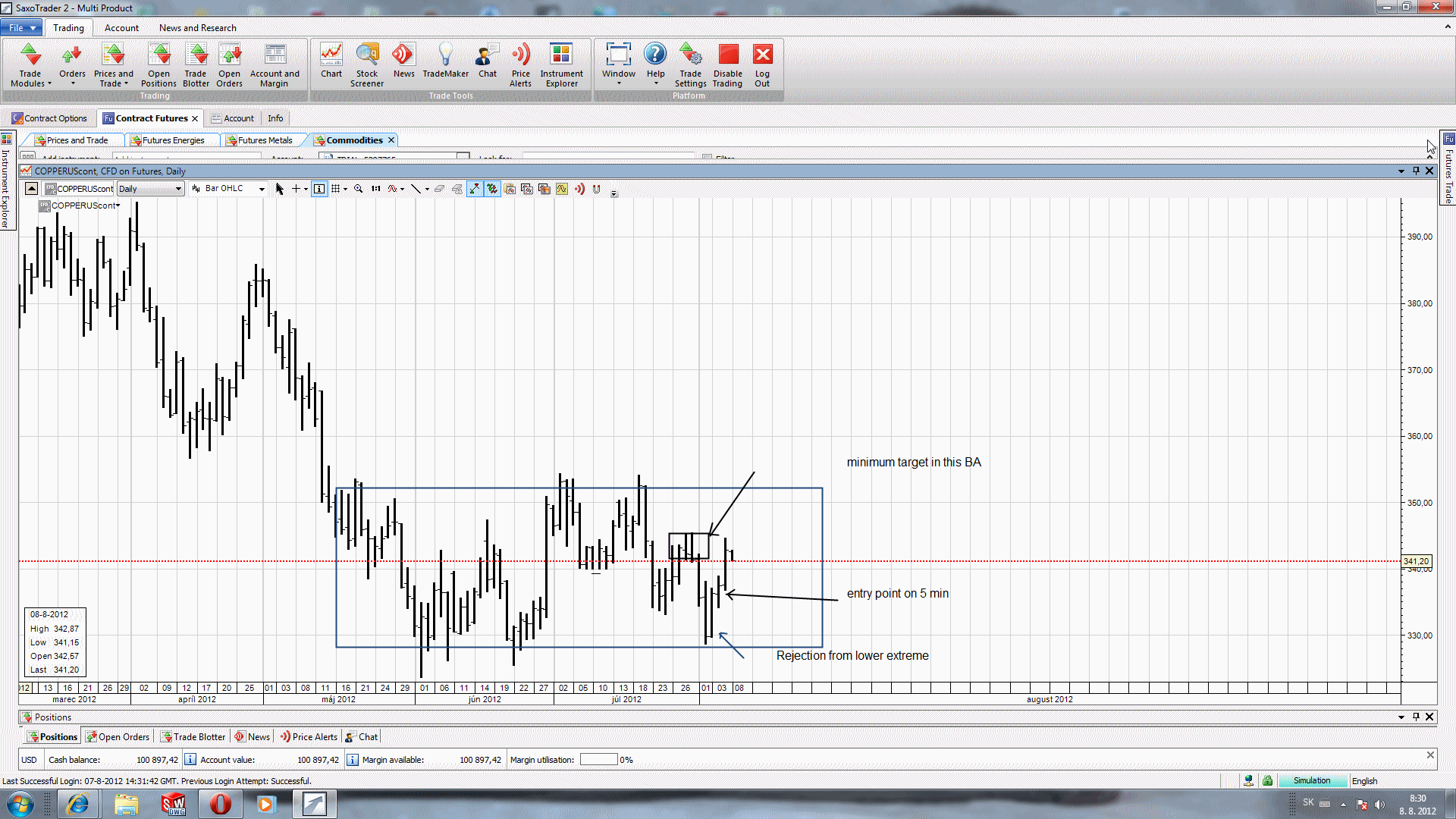This screenshot has width=1456, height=819.
Task: Click the Simulation status button
Action: (x=1312, y=780)
